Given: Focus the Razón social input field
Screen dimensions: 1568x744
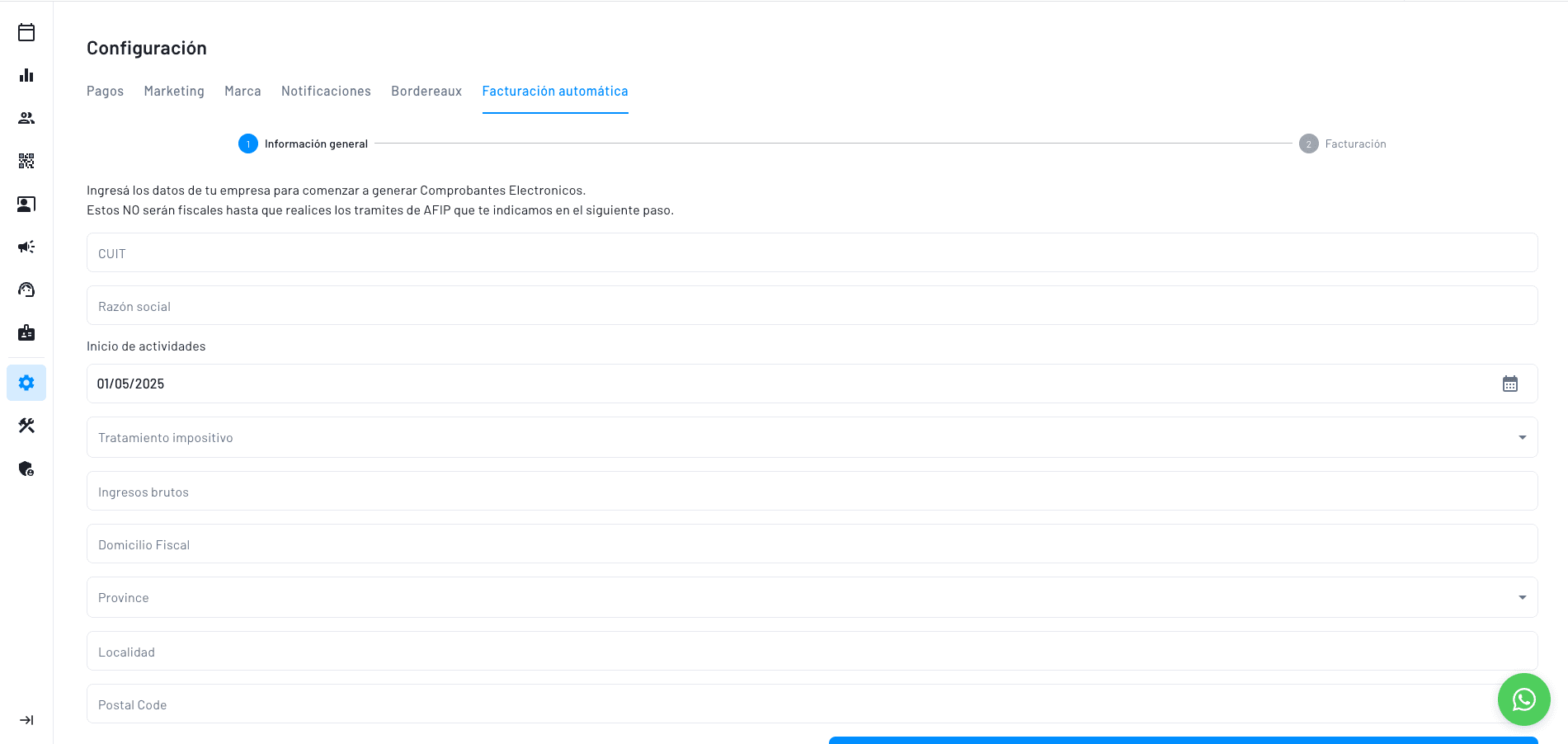Looking at the screenshot, I should point(812,305).
